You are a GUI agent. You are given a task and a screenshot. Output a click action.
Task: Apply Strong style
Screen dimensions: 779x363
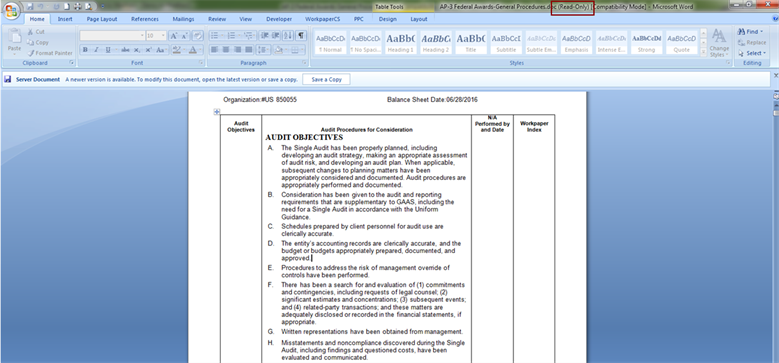tap(646, 43)
